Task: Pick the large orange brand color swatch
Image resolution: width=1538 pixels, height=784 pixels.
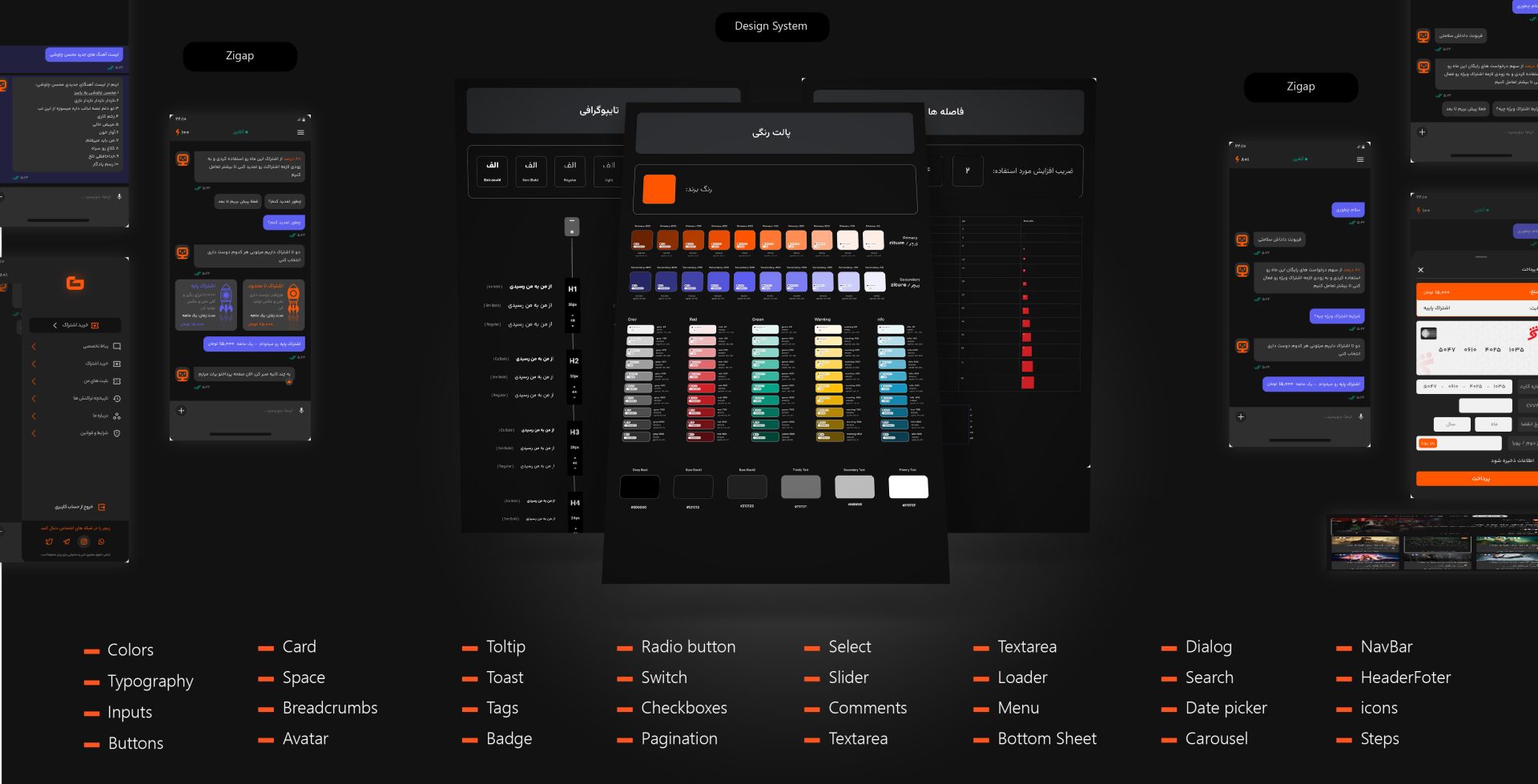Action: [659, 189]
